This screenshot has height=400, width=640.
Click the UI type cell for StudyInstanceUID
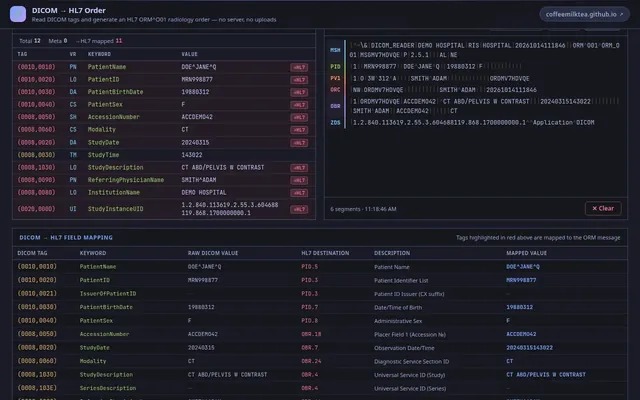73,209
